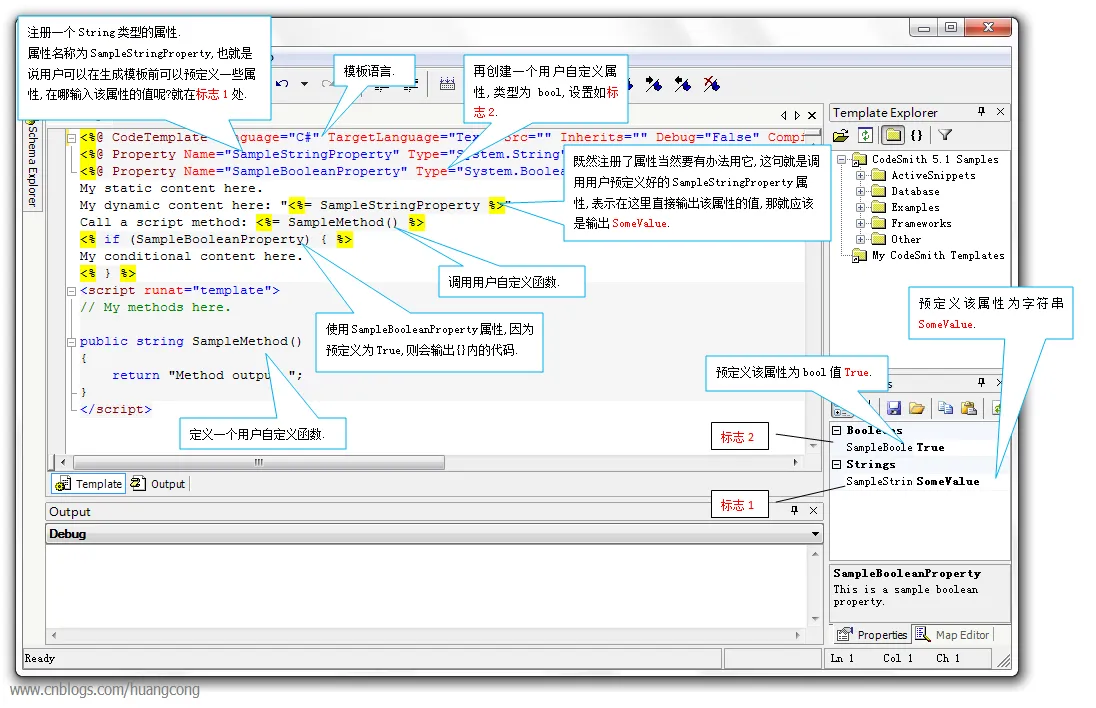Pin the Output panel

(x=795, y=511)
